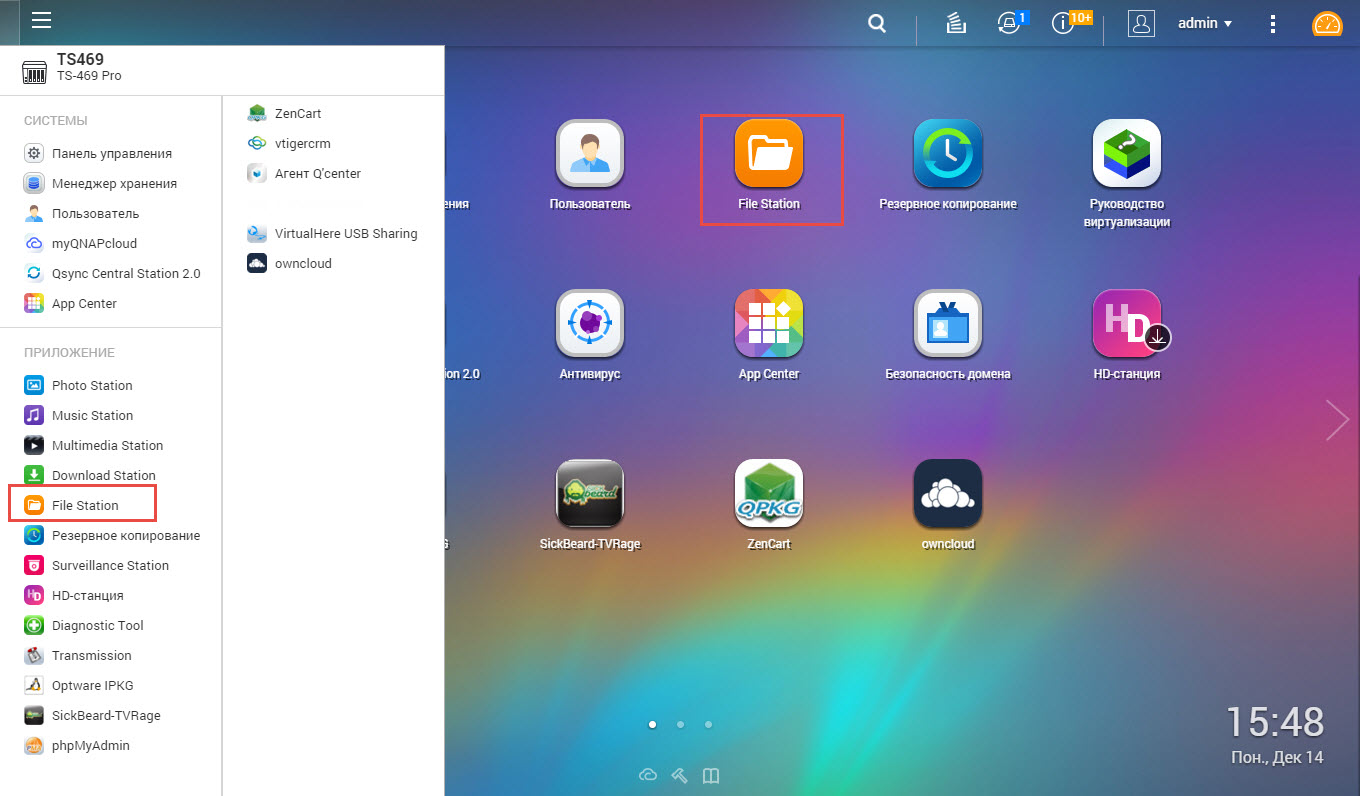Open Панель управления from the menu
Viewport: 1360px width, 796px height.
pyautogui.click(x=111, y=153)
